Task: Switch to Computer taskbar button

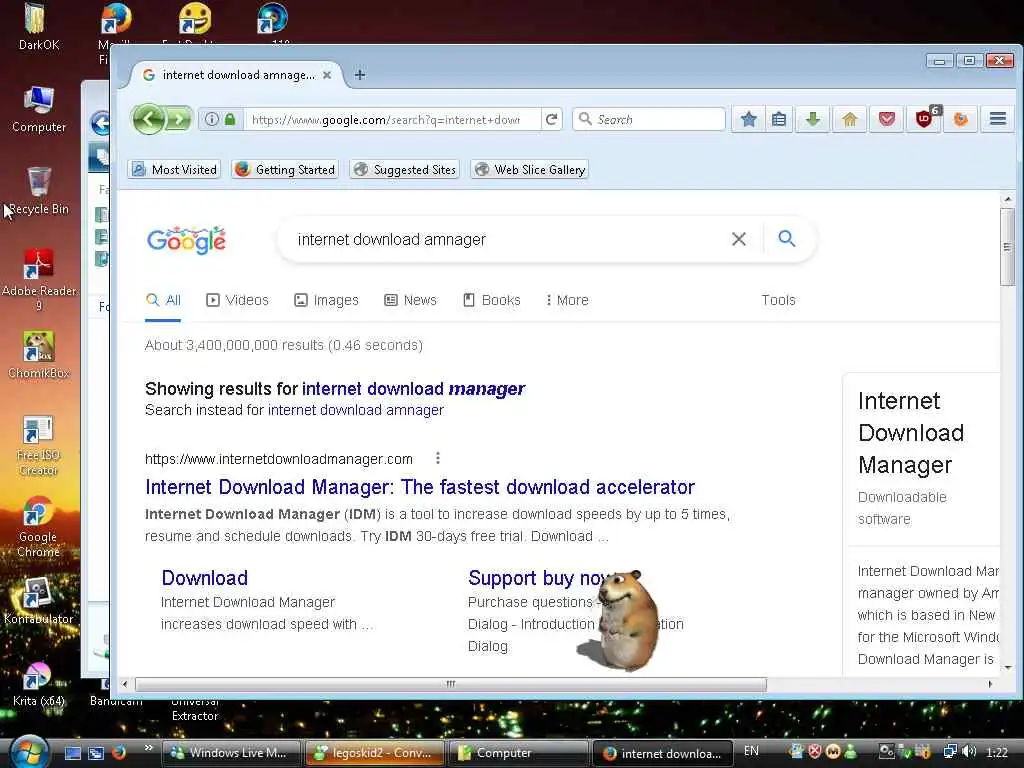Action: coord(518,753)
